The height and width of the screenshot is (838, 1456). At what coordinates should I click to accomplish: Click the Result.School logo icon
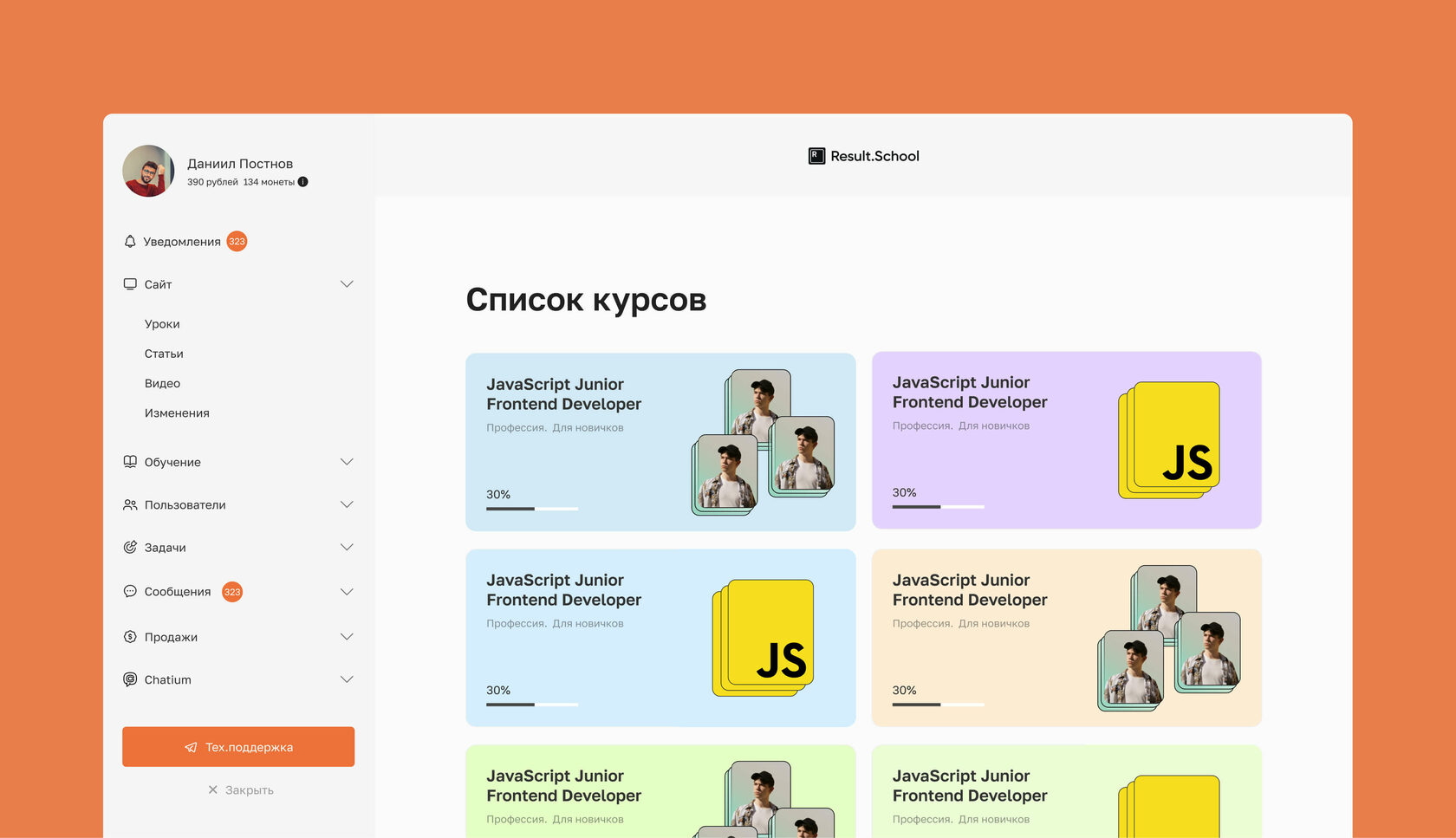(816, 156)
